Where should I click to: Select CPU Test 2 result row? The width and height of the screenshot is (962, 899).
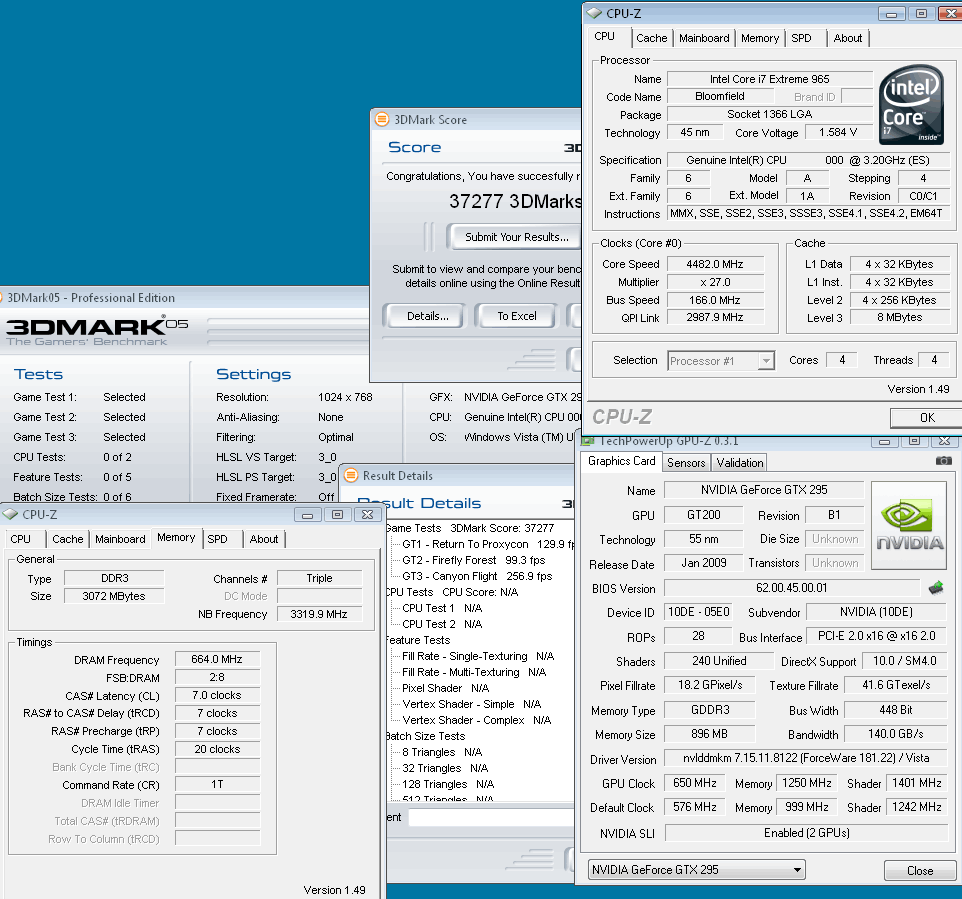click(442, 623)
